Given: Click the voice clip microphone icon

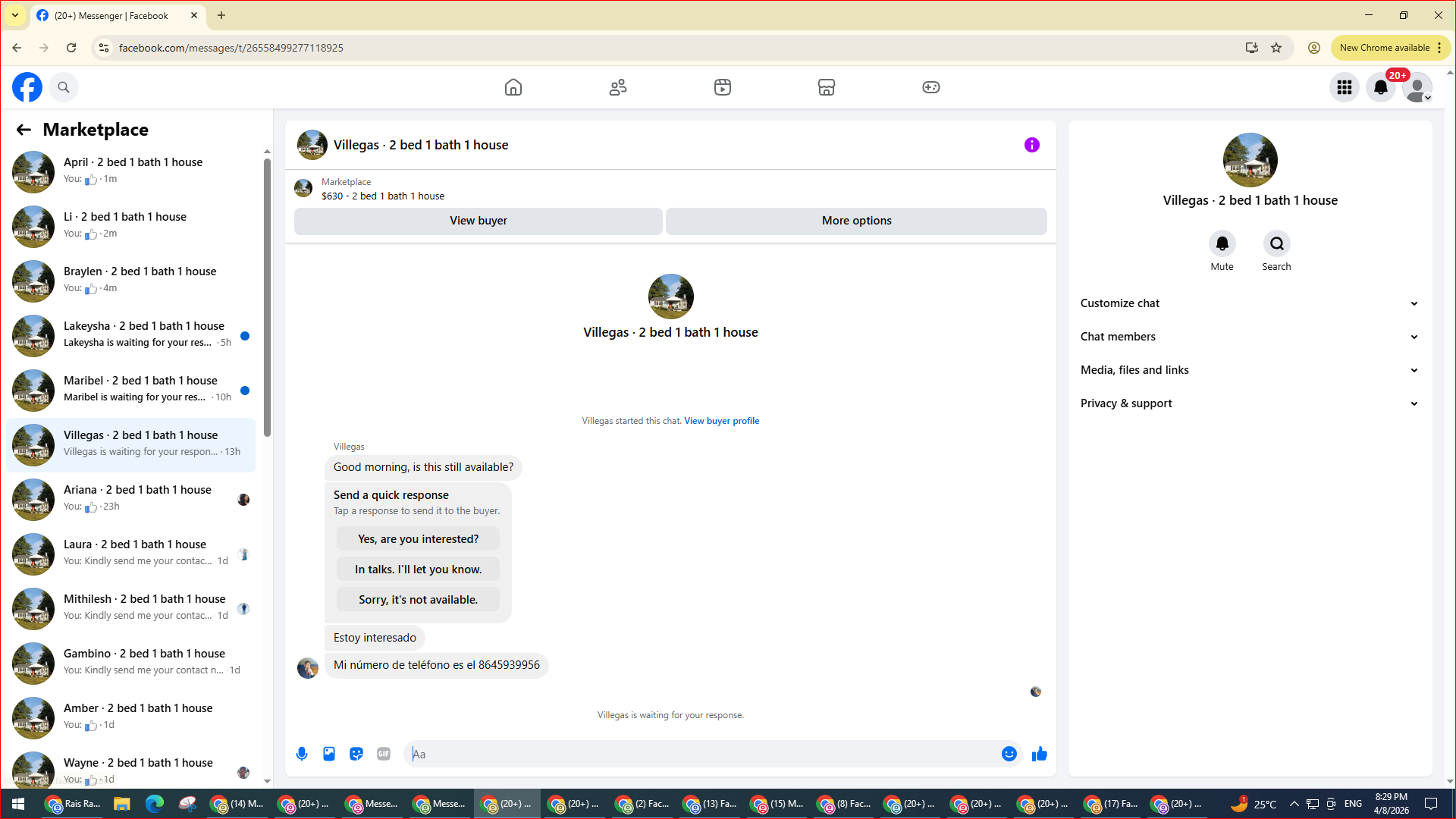Looking at the screenshot, I should tap(302, 754).
